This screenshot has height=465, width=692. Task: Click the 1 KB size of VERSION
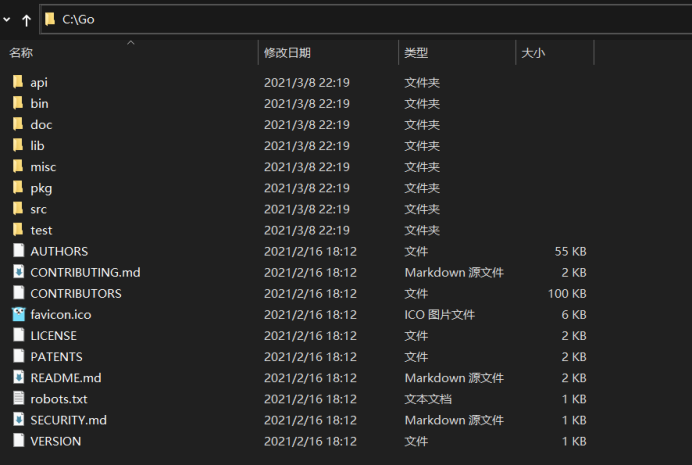[574, 442]
